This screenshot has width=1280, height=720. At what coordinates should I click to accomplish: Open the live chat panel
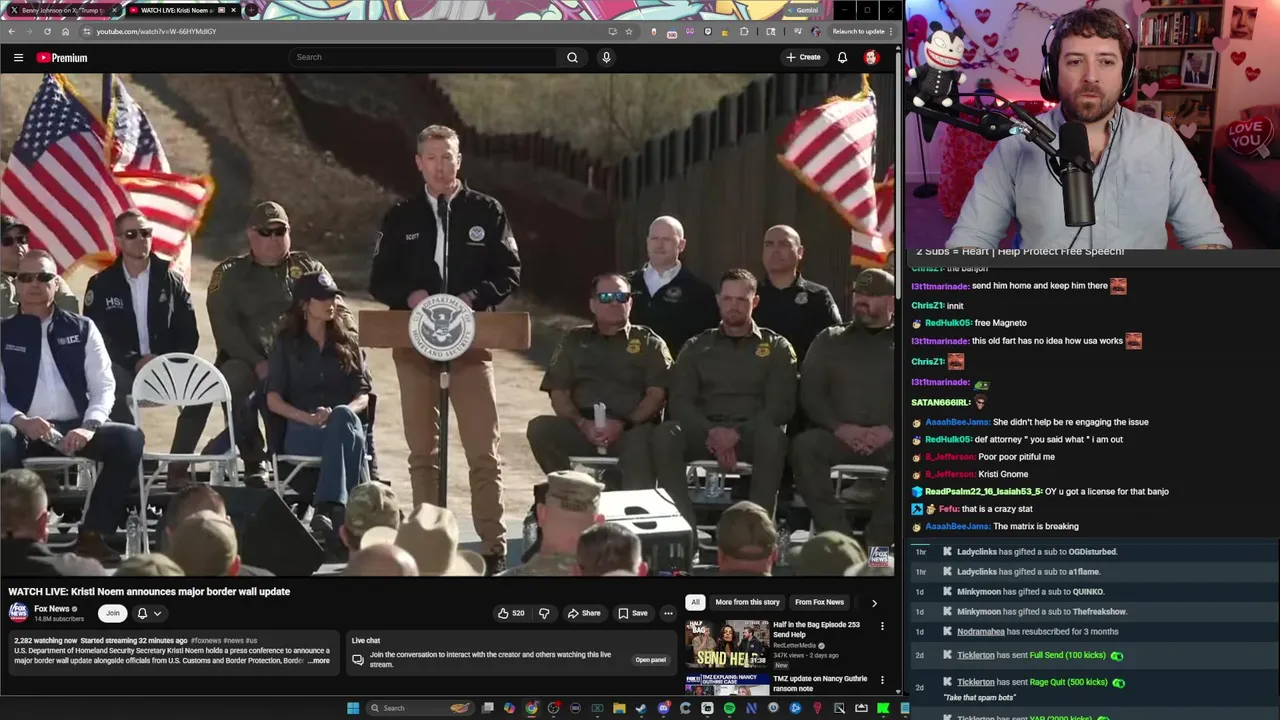[x=650, y=660]
